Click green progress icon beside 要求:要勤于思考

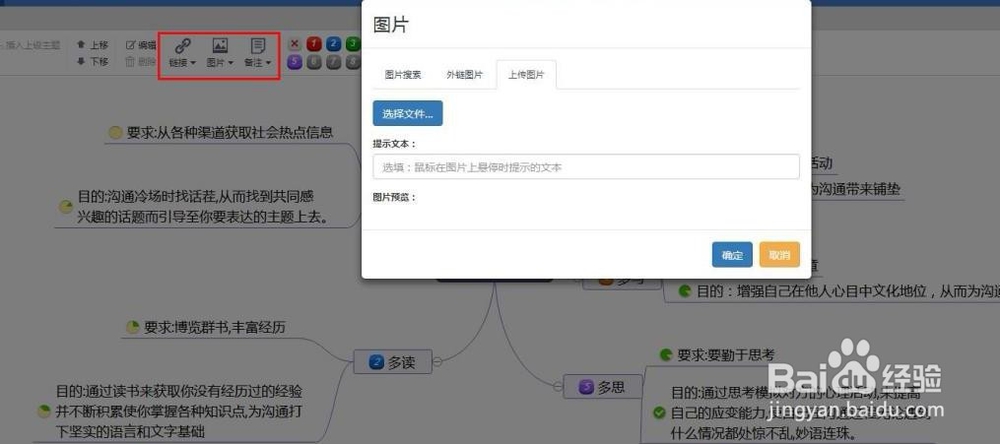click(666, 355)
